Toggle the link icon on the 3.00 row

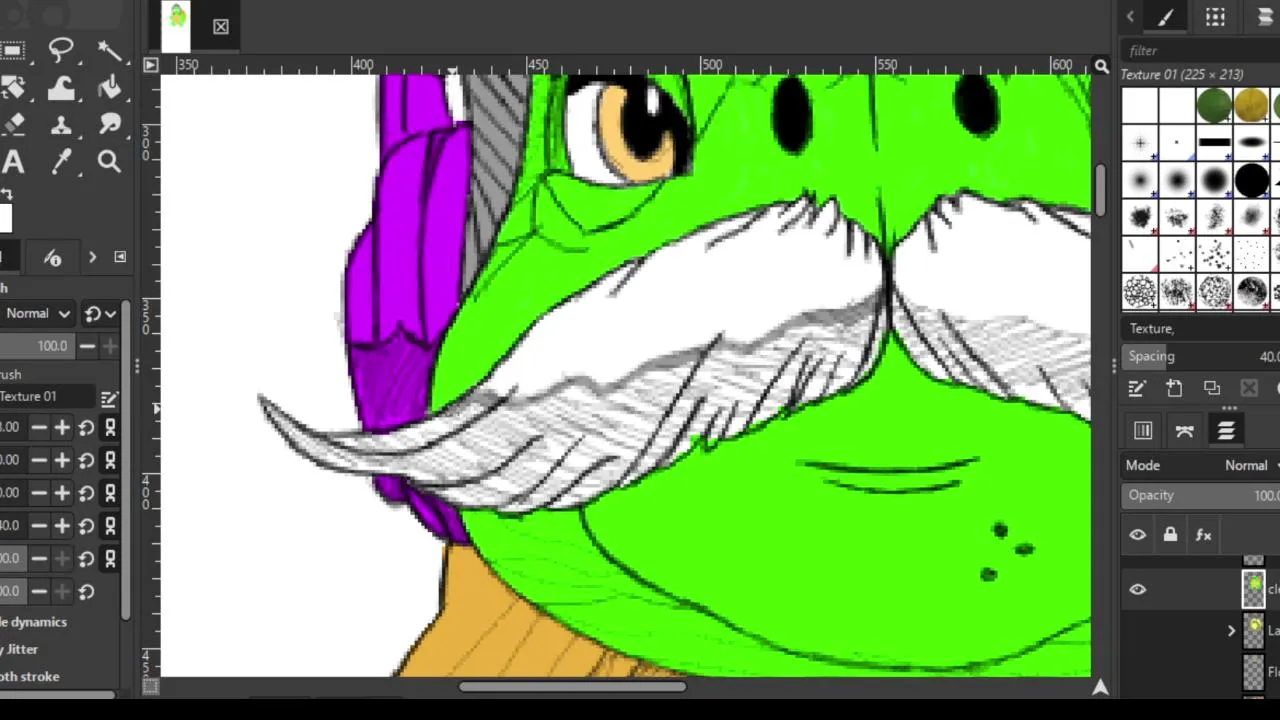pyautogui.click(x=111, y=428)
